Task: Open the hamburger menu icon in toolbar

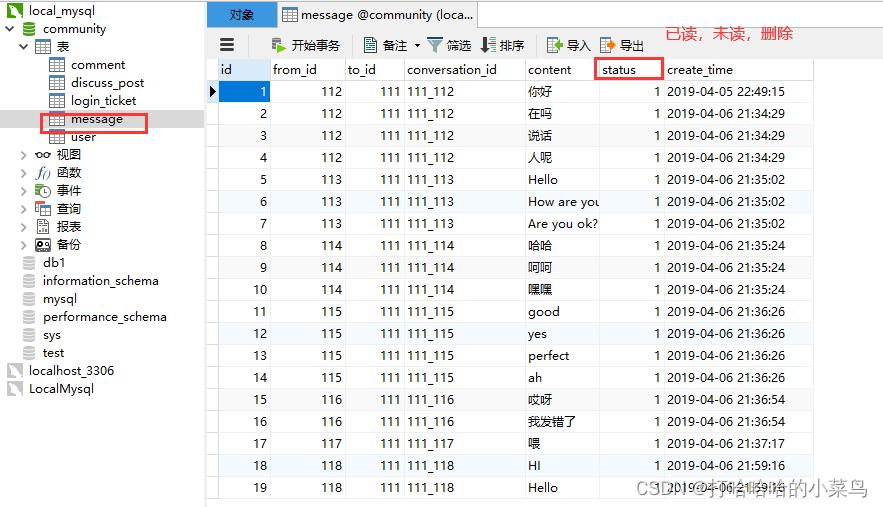Action: (227, 45)
